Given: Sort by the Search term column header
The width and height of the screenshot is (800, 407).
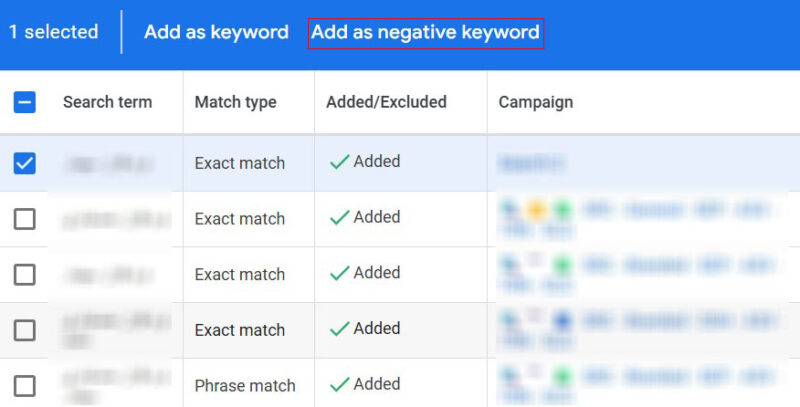Looking at the screenshot, I should pyautogui.click(x=107, y=102).
